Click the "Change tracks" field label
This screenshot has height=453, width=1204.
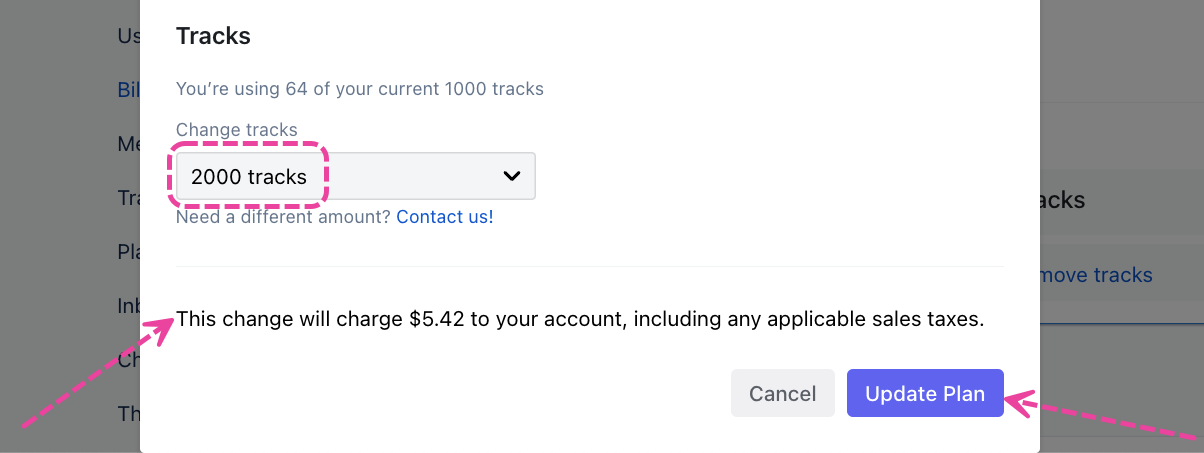coord(236,130)
